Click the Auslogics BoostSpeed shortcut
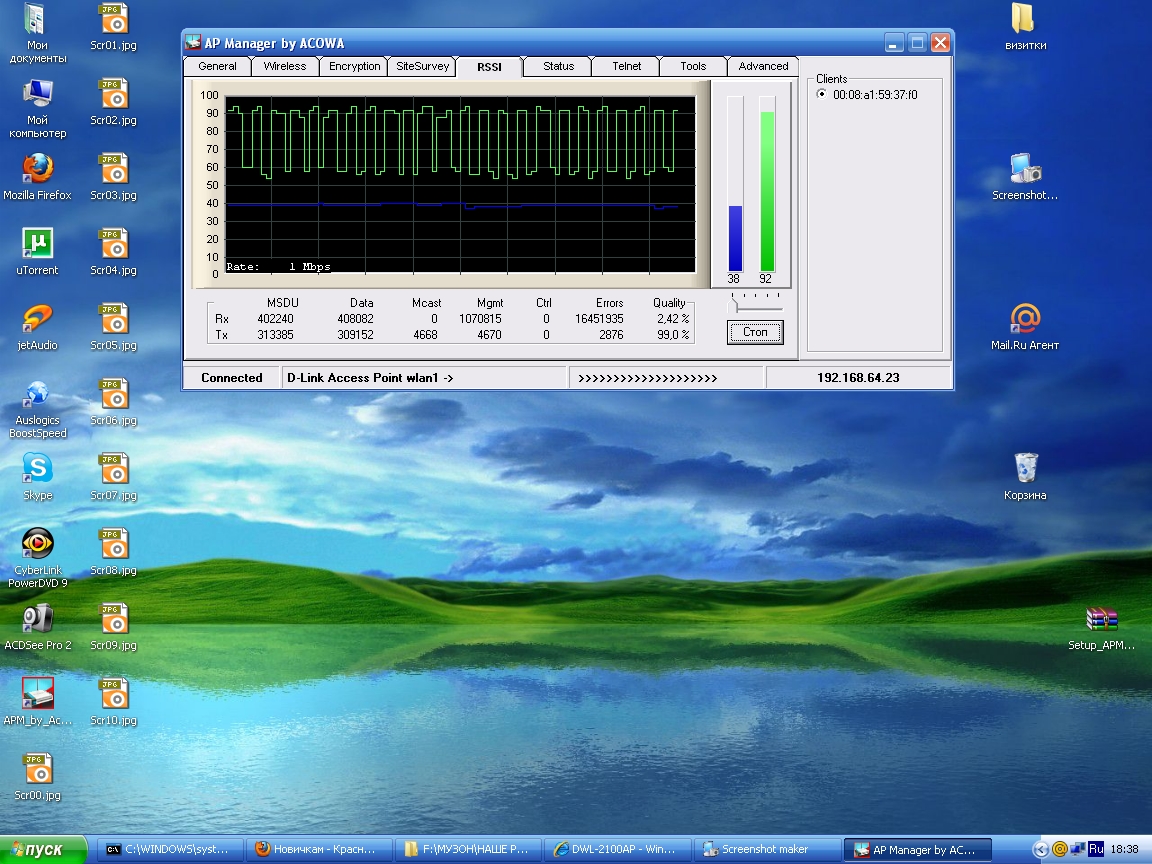This screenshot has width=1152, height=864. coord(37,393)
